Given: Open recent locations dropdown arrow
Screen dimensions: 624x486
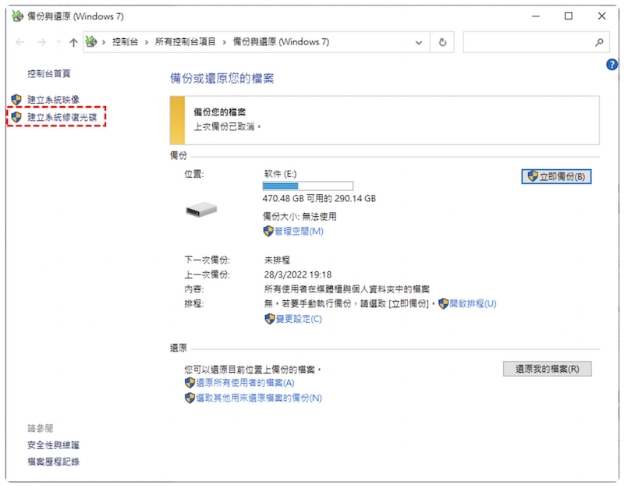Looking at the screenshot, I should click(x=59, y=42).
